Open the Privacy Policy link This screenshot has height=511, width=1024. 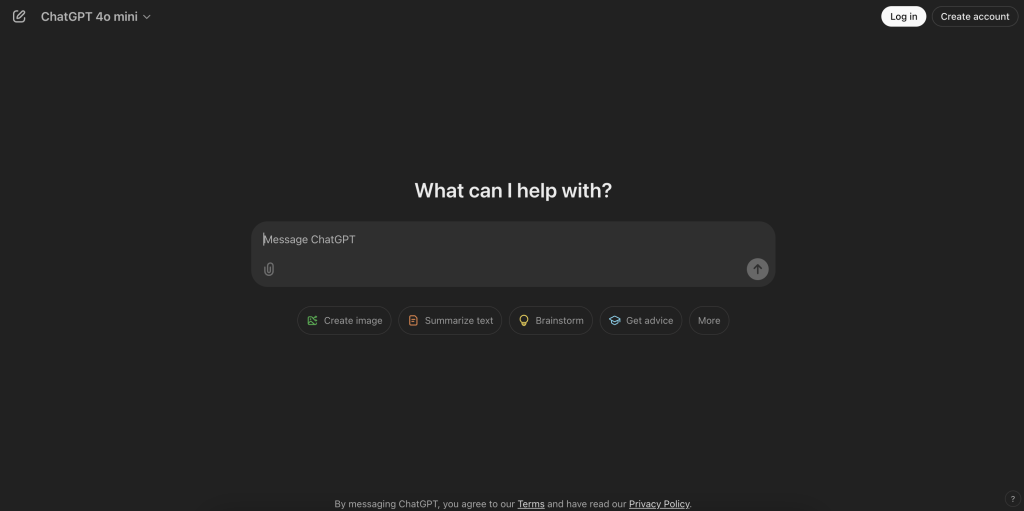click(659, 504)
